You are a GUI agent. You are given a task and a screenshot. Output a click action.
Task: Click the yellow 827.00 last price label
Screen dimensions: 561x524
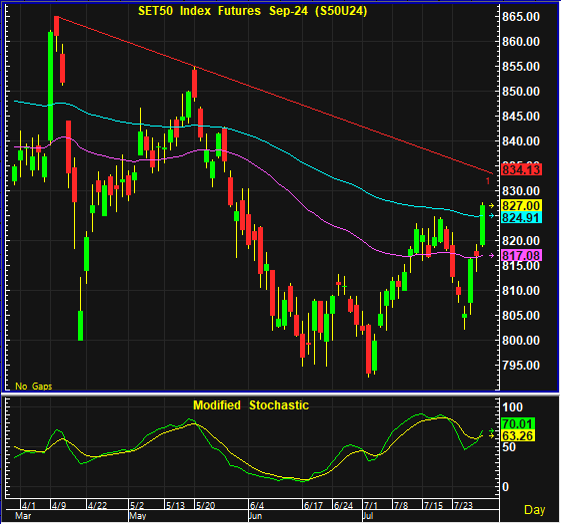tap(522, 206)
